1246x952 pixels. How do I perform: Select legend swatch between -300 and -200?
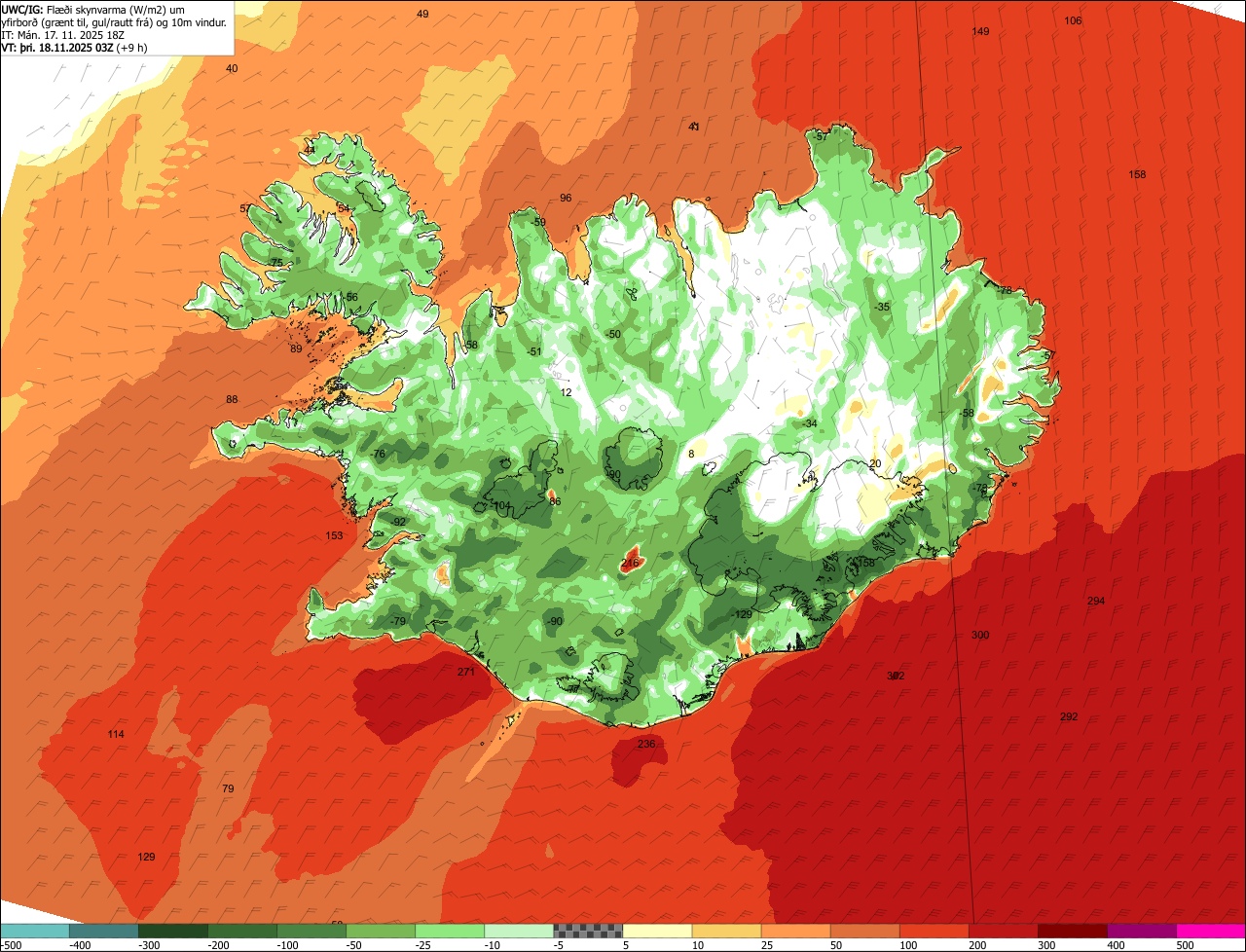coord(172,931)
